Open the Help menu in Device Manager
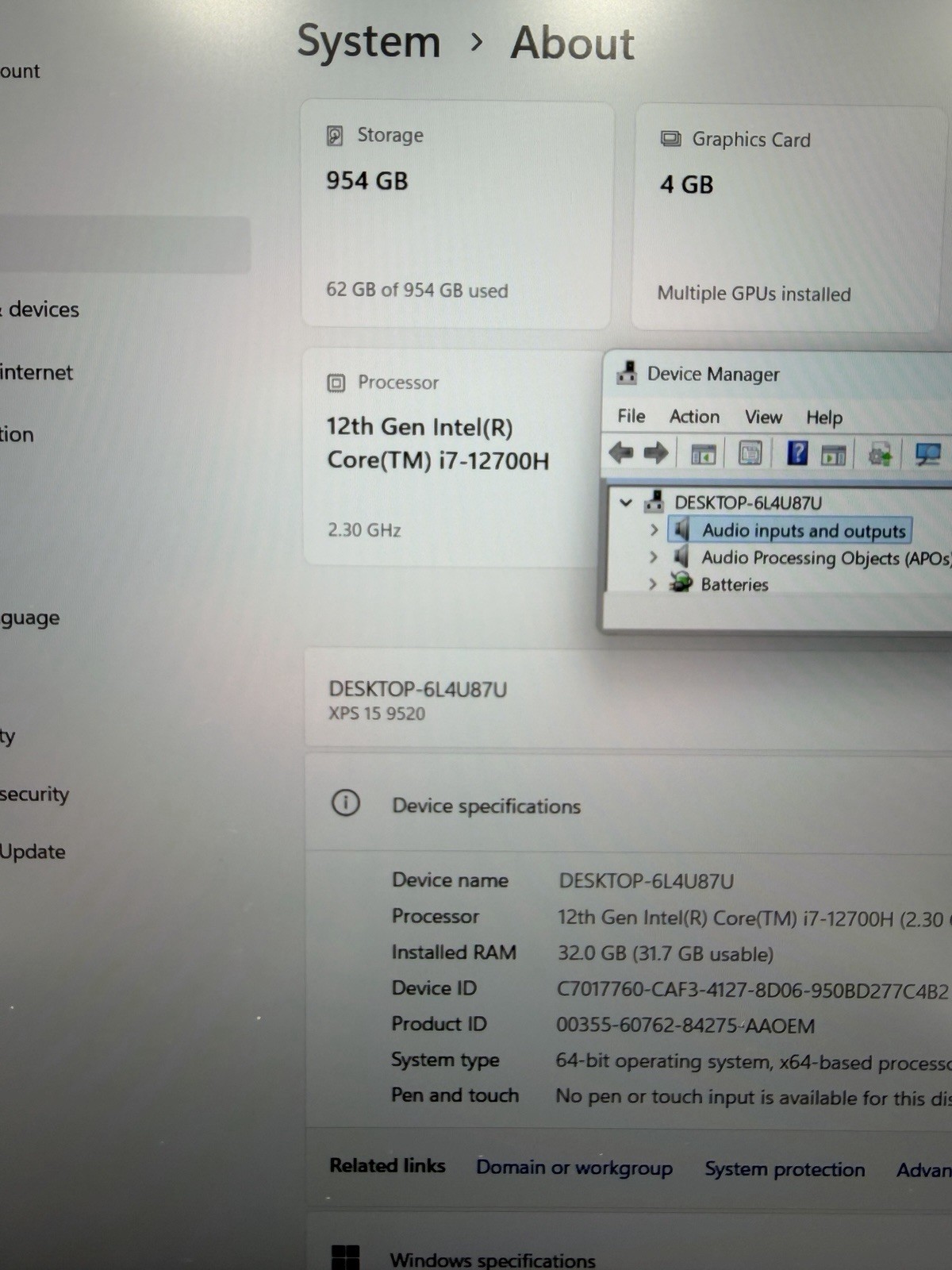The image size is (952, 1270). point(824,418)
